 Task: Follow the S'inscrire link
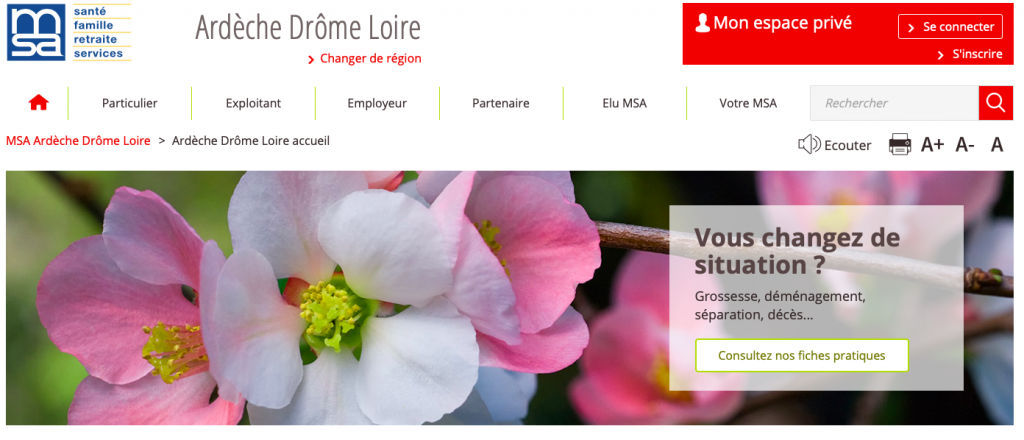(x=970, y=54)
